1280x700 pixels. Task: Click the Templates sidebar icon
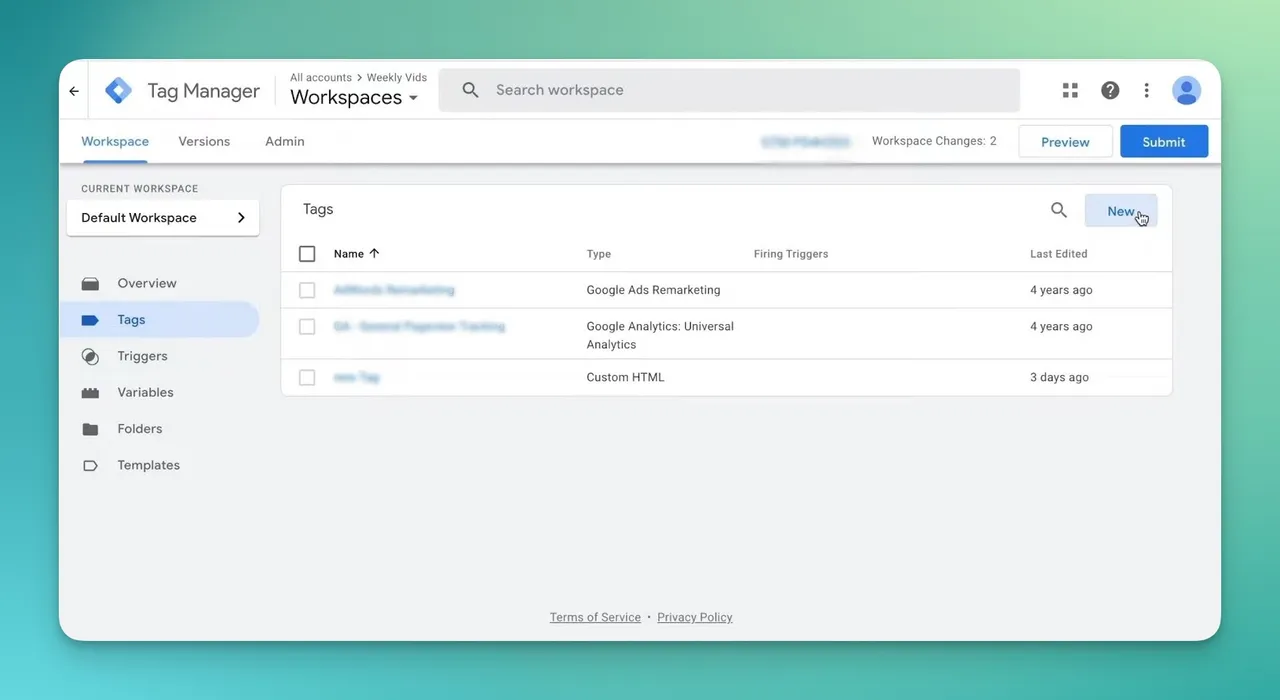[90, 465]
